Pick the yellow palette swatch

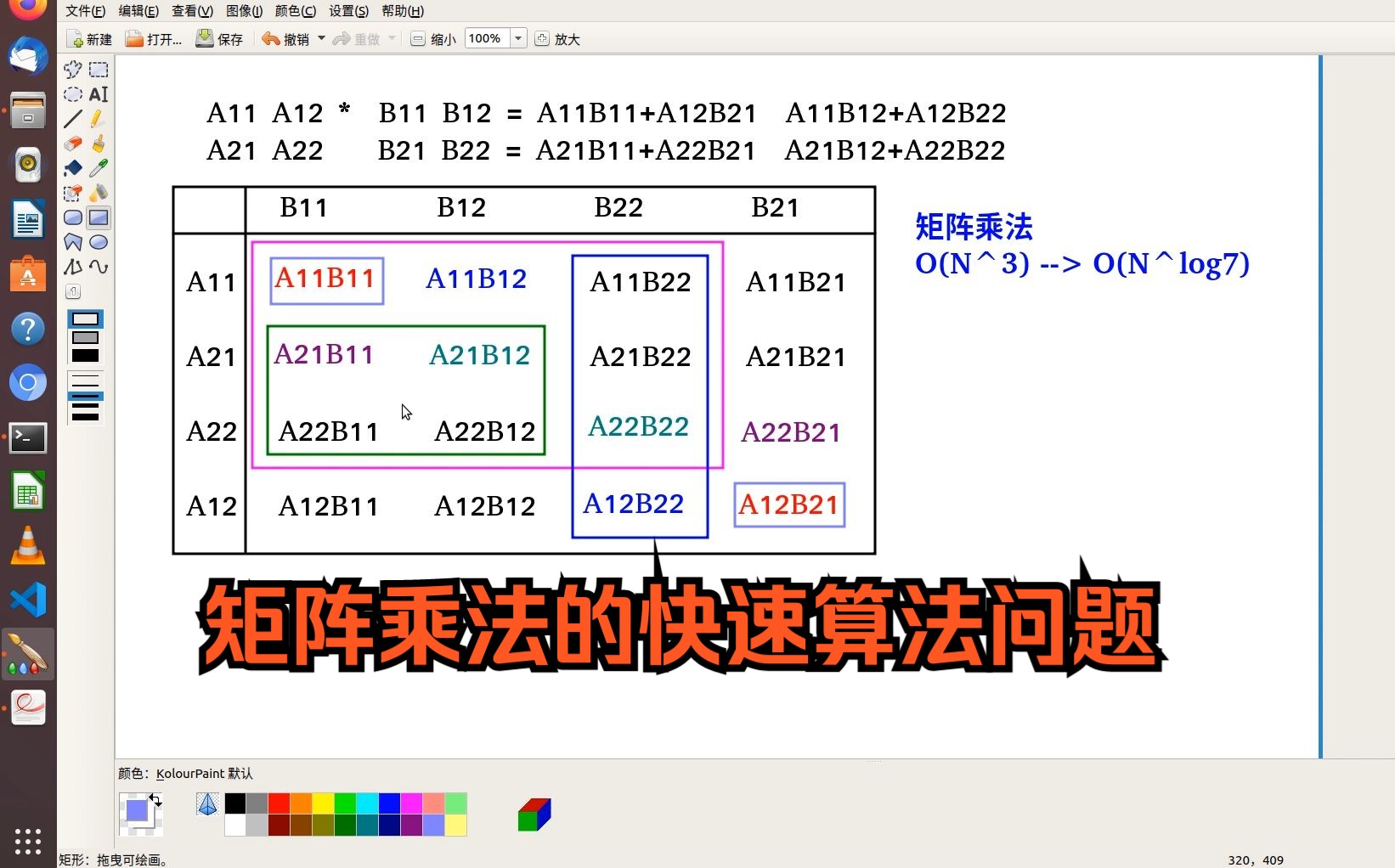click(x=324, y=803)
